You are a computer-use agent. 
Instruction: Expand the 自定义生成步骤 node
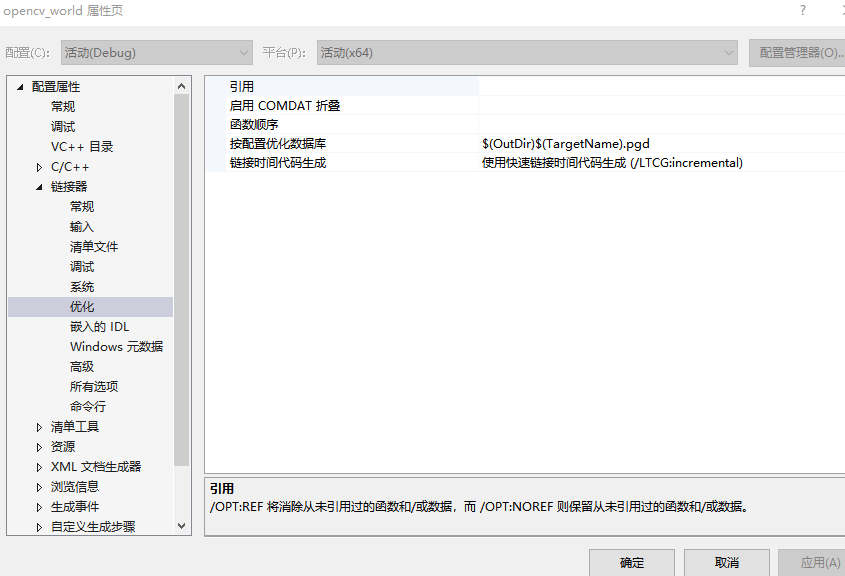39,527
